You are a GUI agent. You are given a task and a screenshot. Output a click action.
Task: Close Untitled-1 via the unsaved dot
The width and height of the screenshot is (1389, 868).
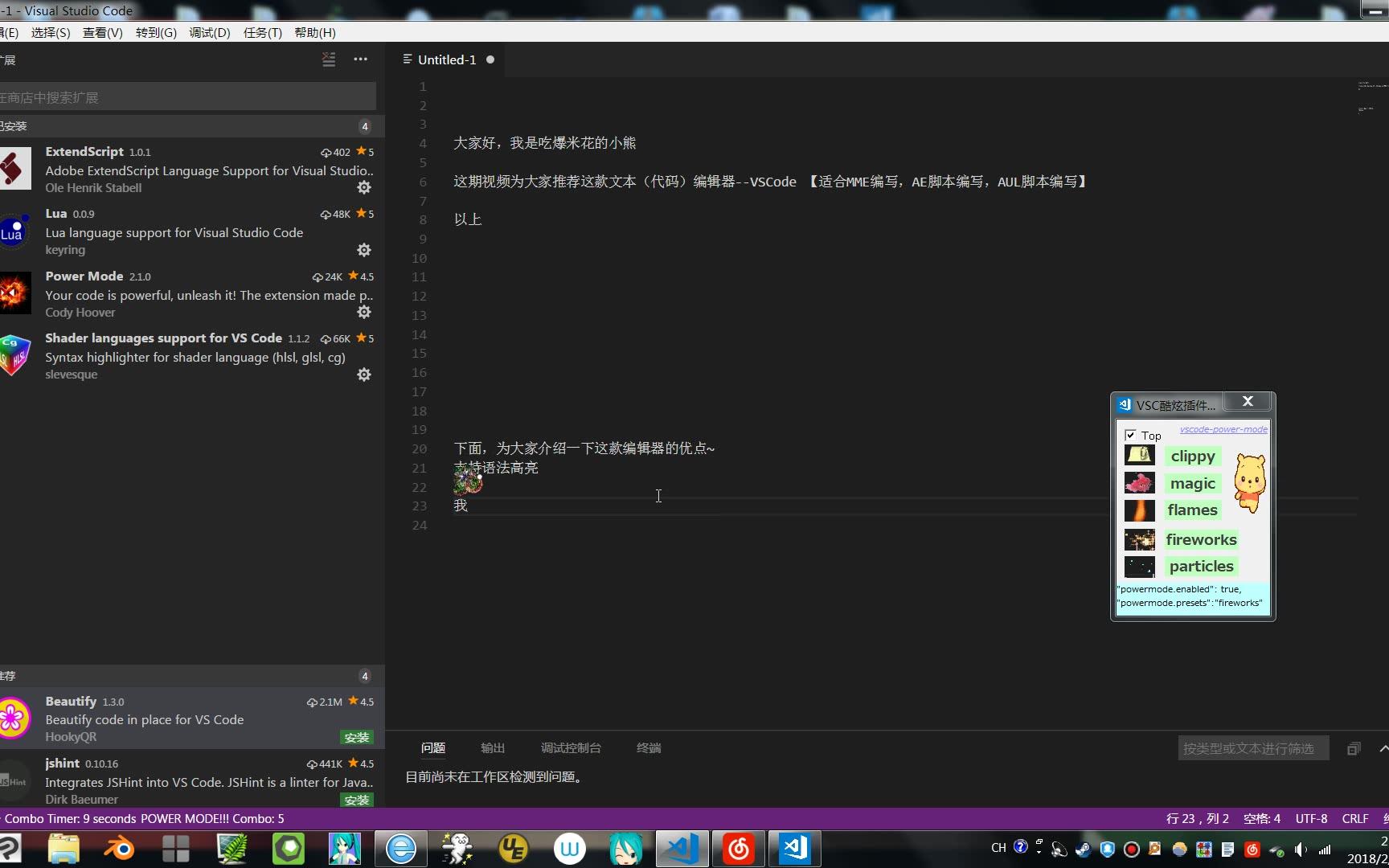point(490,59)
